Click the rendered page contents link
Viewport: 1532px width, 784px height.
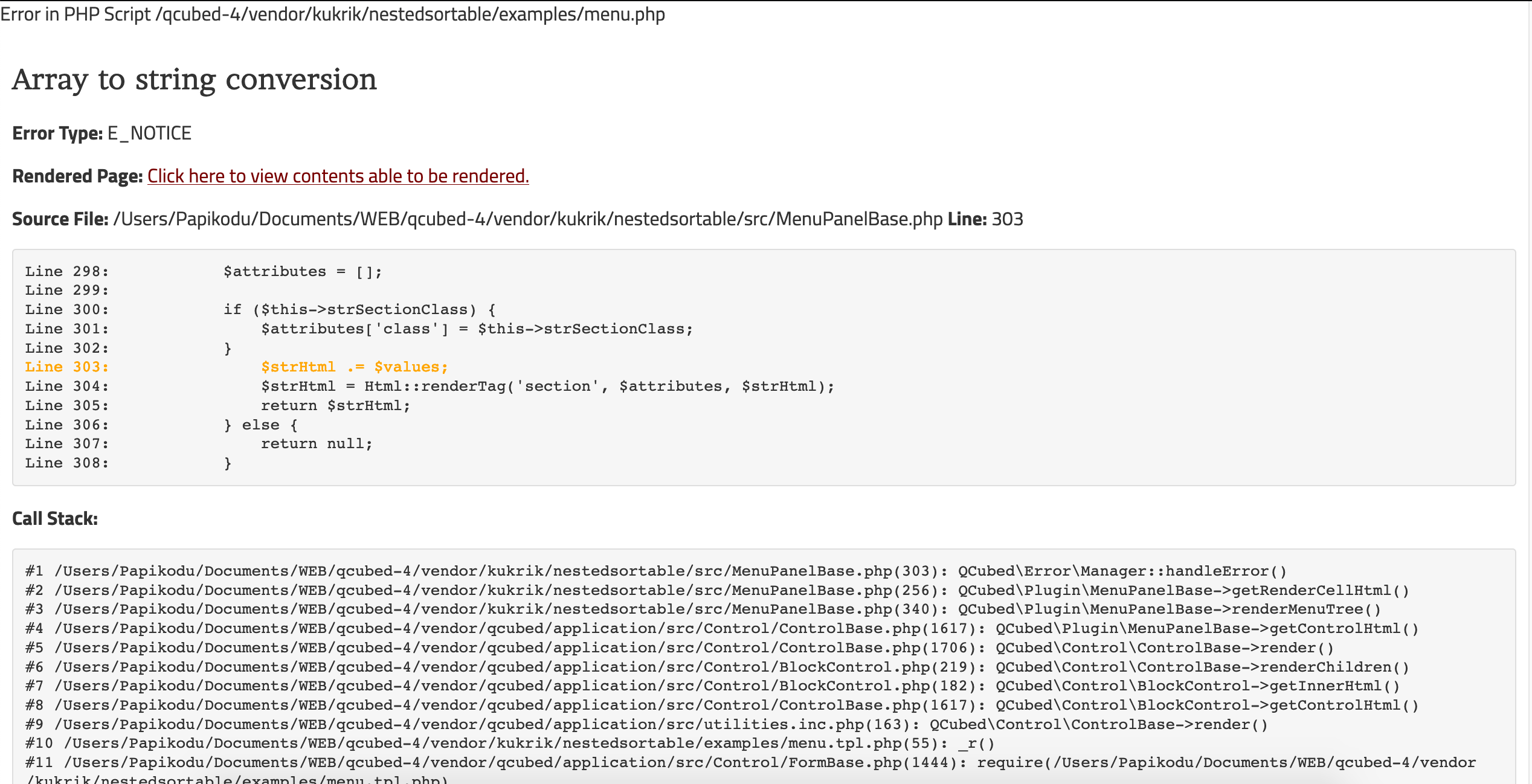[338, 176]
